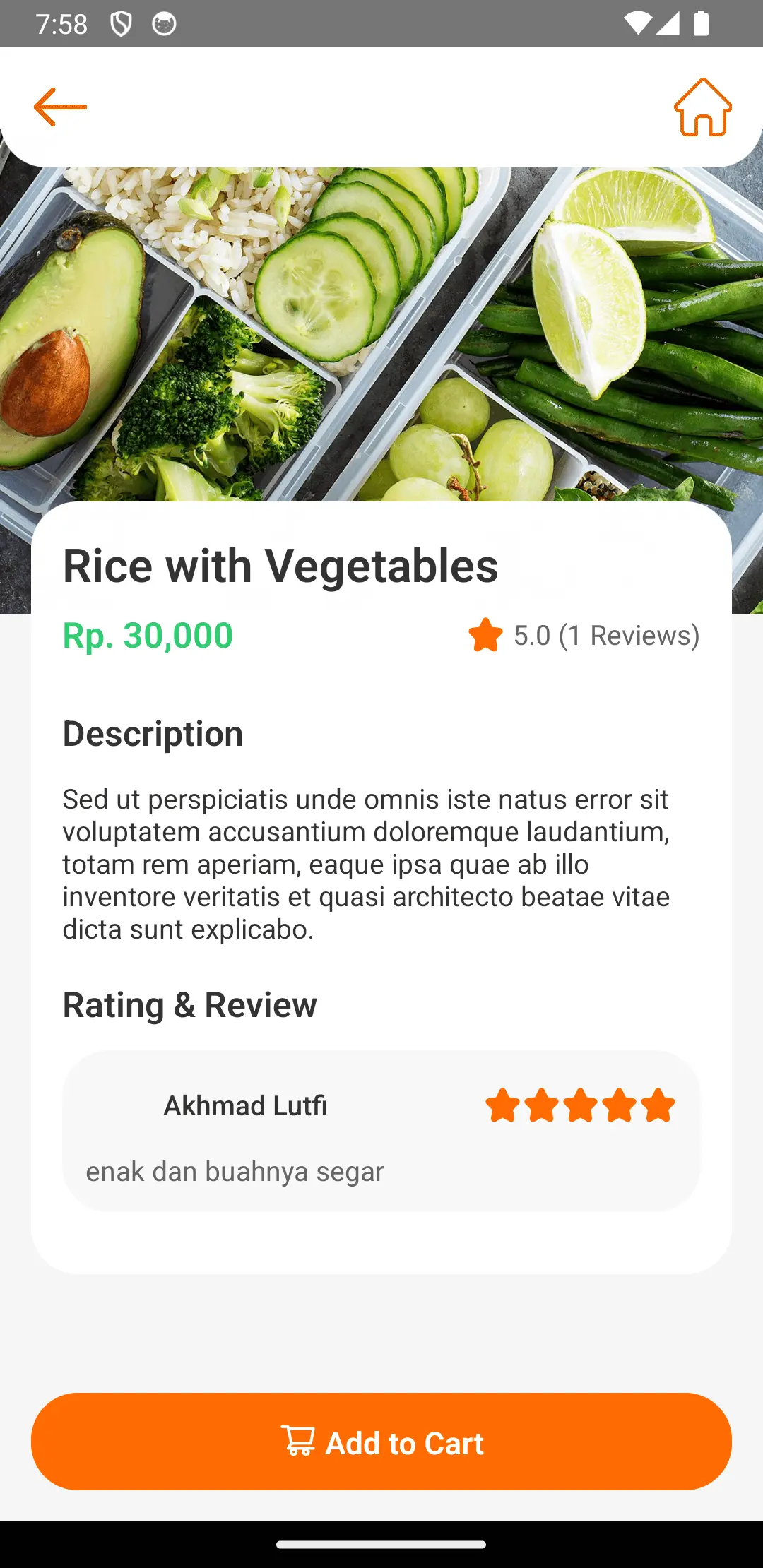Tap the Rice with Vegetables title
Image resolution: width=763 pixels, height=1568 pixels.
click(280, 566)
